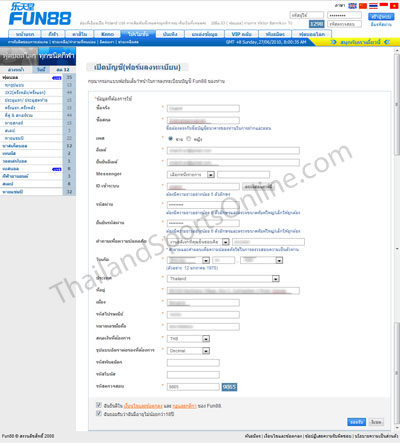This screenshot has width=400, height=448.
Task: Click the long address input field
Action: pyautogui.click(x=233, y=291)
